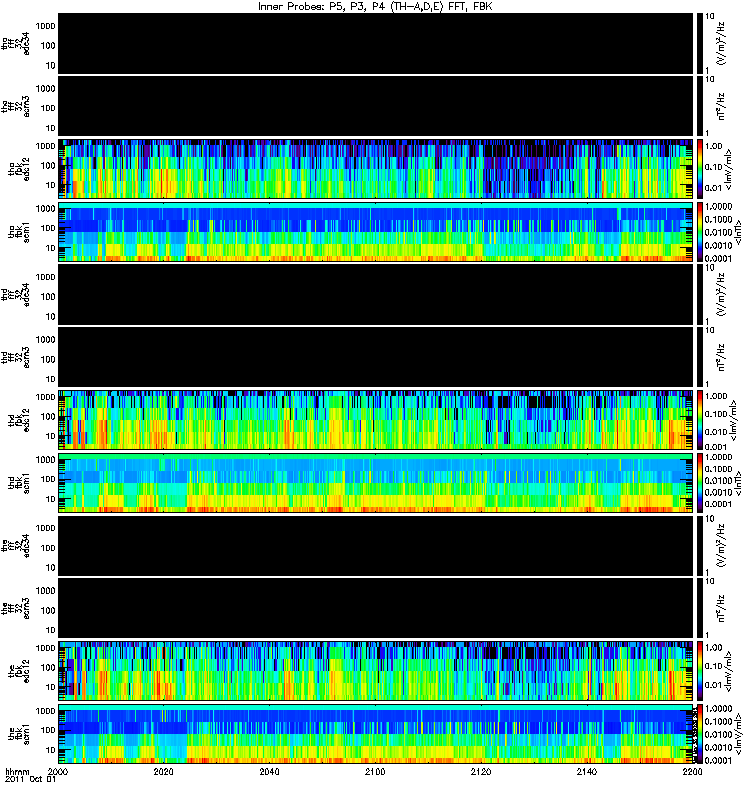Click the (V/m)²/Hz unit label of top panel
The height and width of the screenshot is (800, 750).
pyautogui.click(x=721, y=43)
